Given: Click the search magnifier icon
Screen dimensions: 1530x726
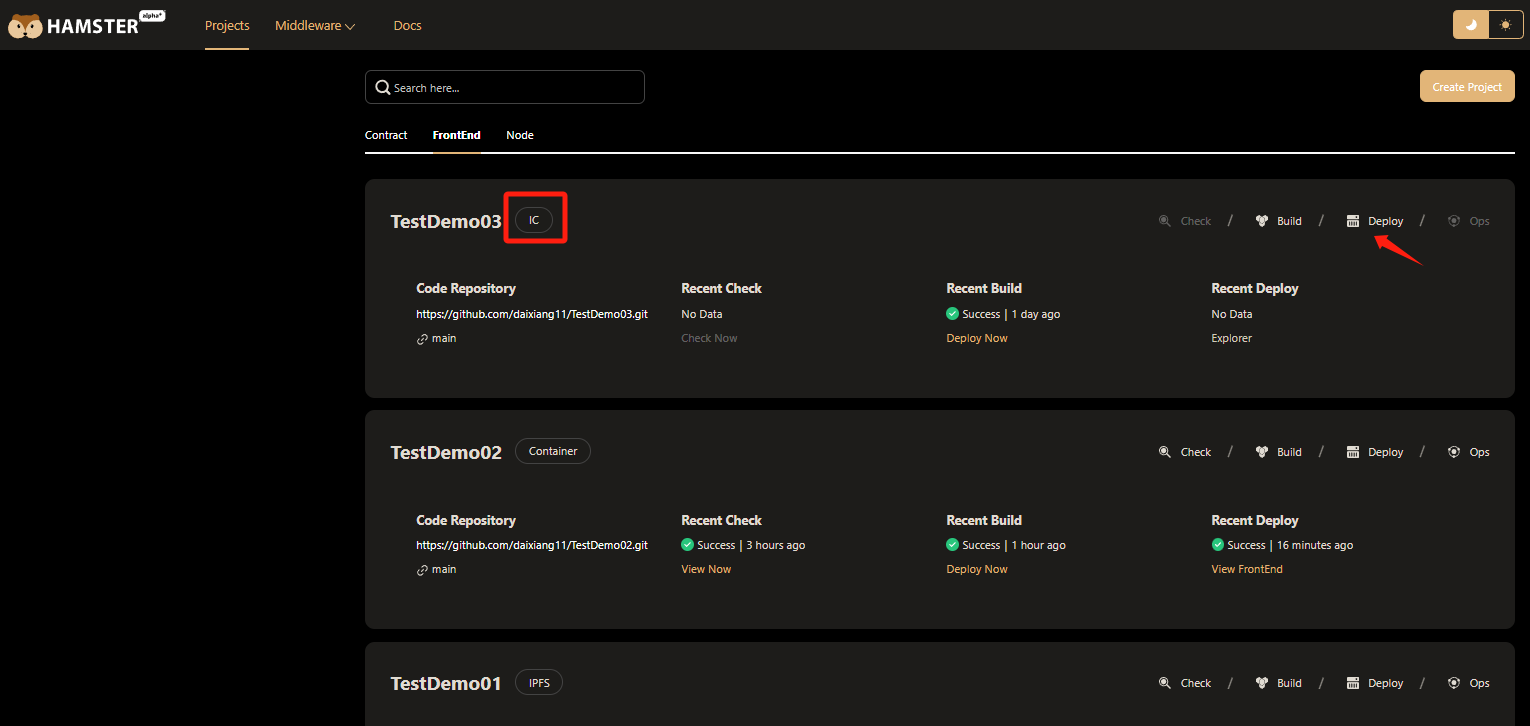Looking at the screenshot, I should (x=382, y=88).
